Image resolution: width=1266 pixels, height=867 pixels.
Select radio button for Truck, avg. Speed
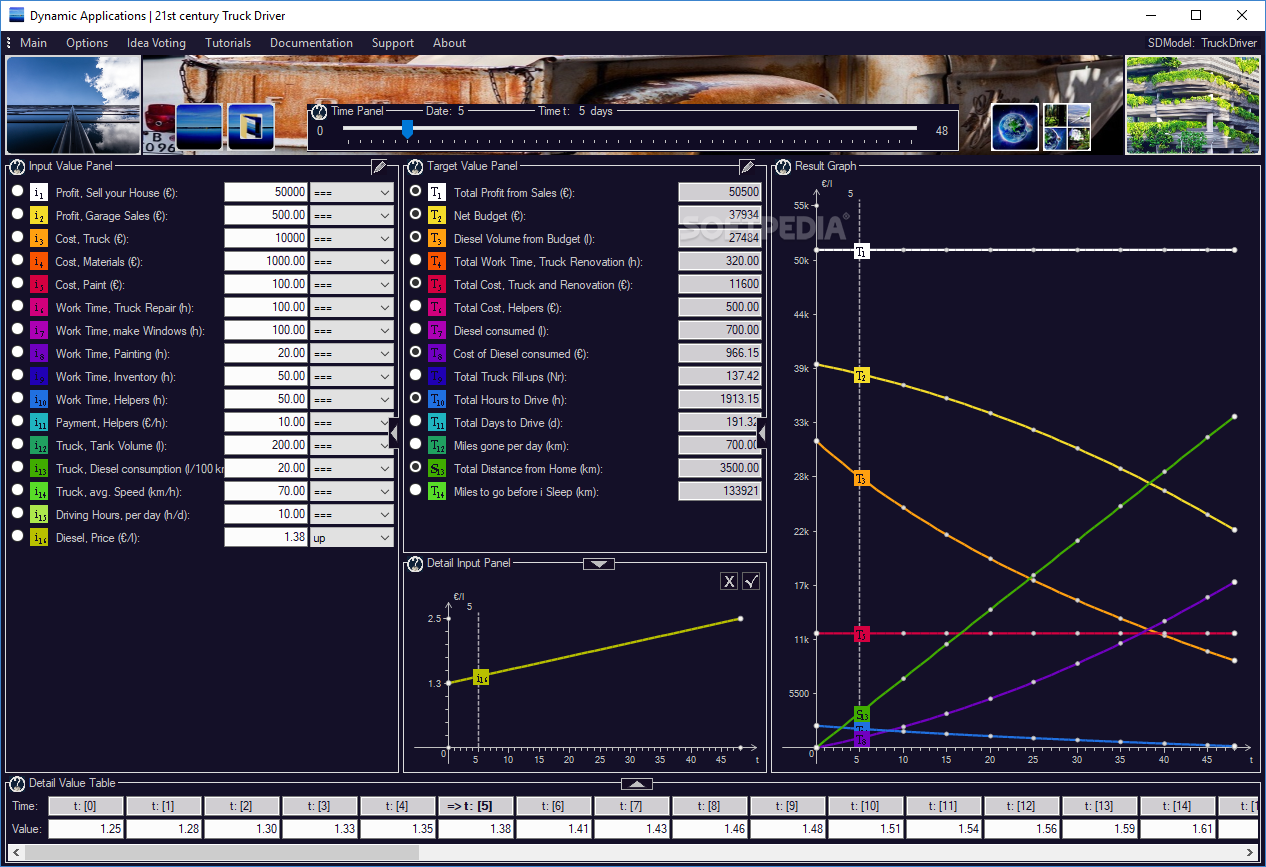pos(17,490)
